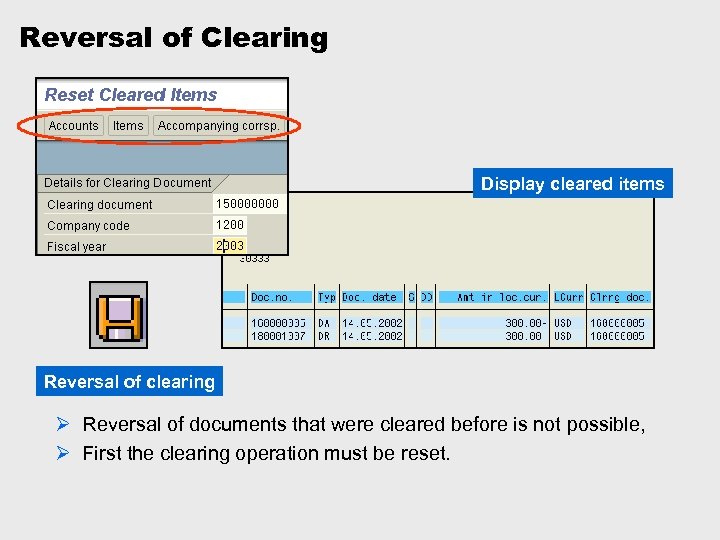Select the Details for Clearing Document tab

coord(128,183)
